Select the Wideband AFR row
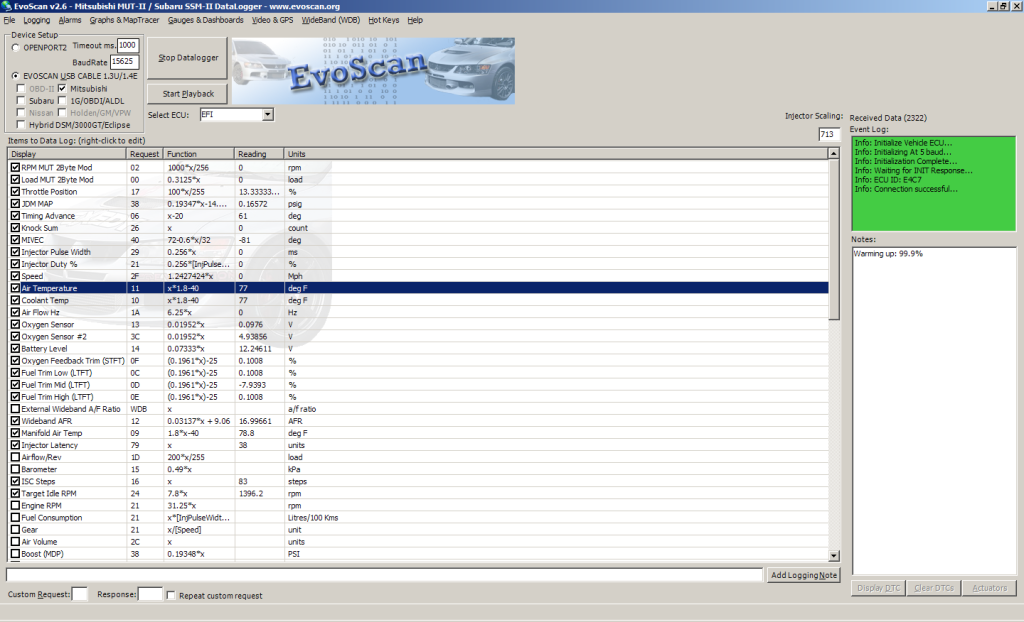The width and height of the screenshot is (1024, 622). coord(418,421)
